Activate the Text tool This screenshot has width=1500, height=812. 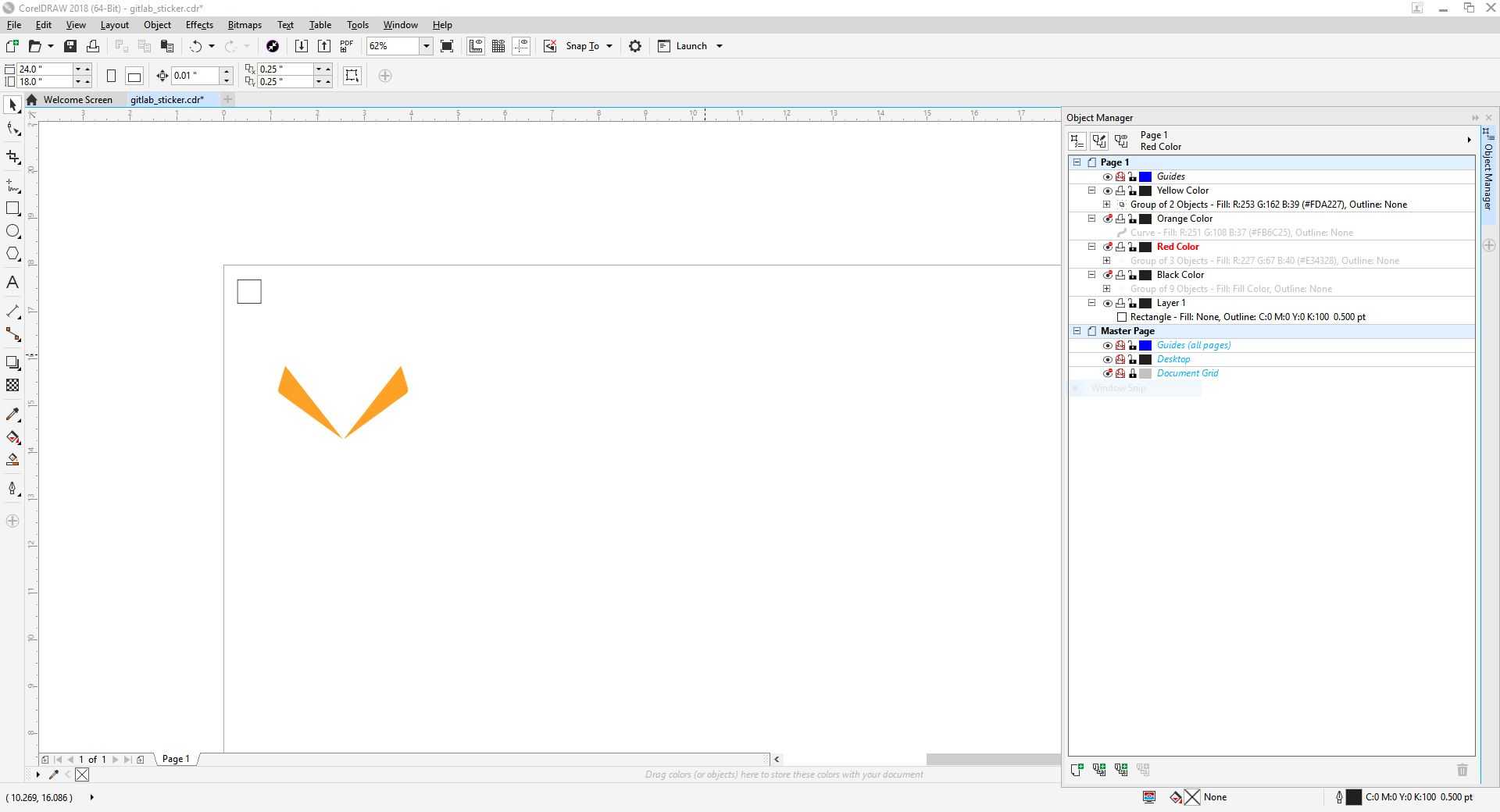point(12,283)
